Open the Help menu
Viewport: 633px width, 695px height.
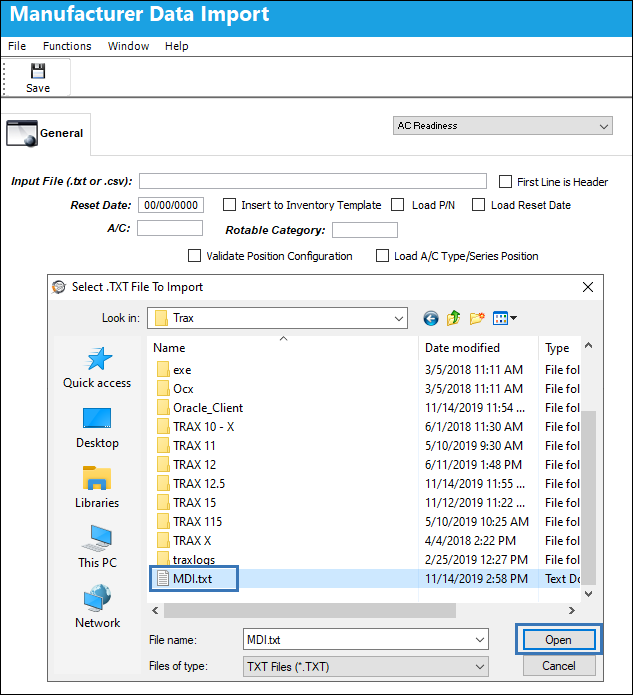coord(176,46)
